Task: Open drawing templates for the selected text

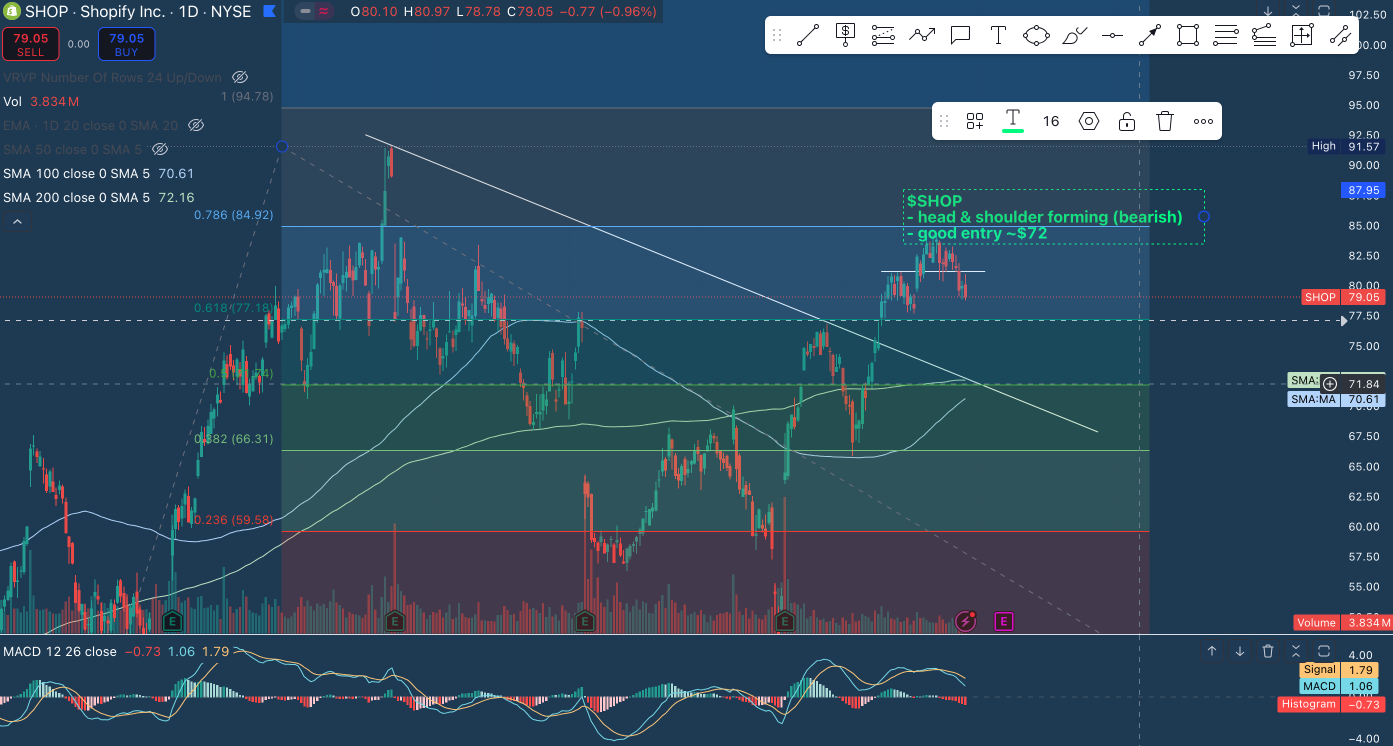Action: [x=975, y=121]
